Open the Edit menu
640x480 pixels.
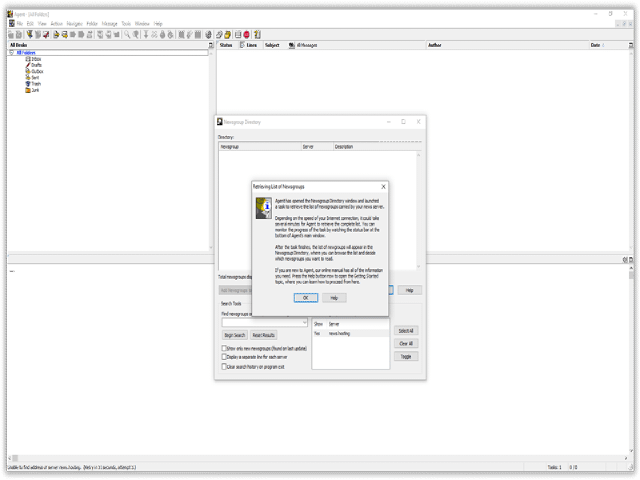(30, 24)
